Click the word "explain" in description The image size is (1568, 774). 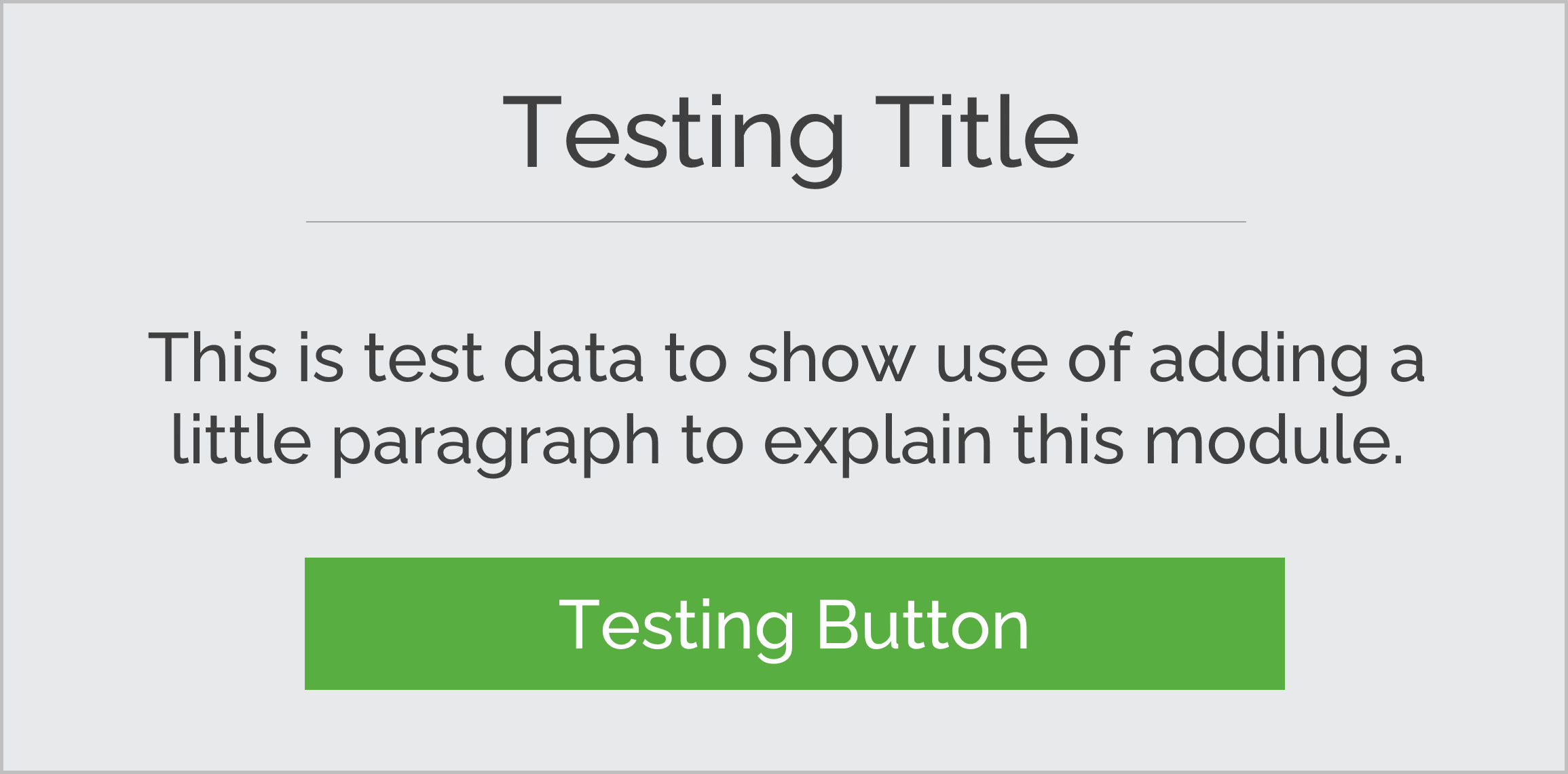tap(878, 444)
